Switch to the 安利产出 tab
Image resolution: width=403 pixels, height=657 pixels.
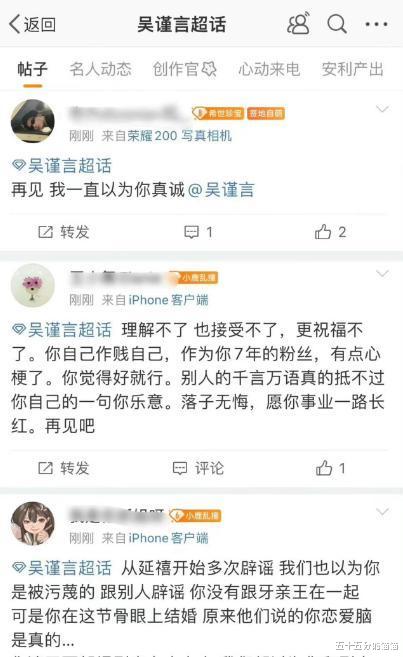[353, 69]
